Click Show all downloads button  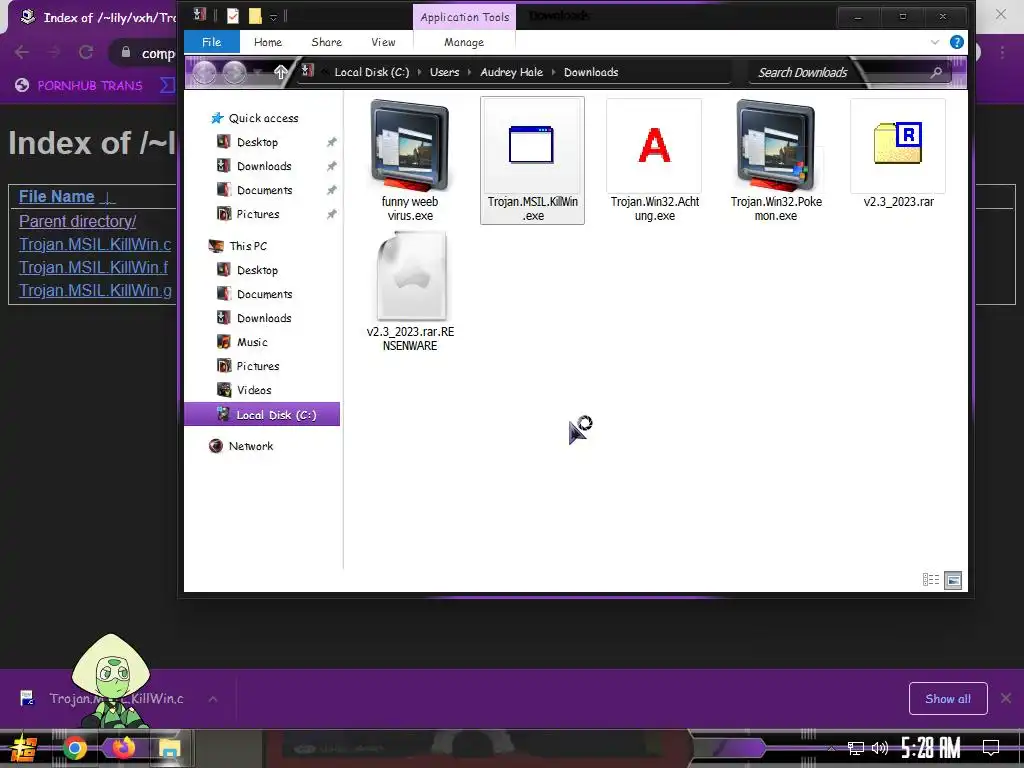948,699
